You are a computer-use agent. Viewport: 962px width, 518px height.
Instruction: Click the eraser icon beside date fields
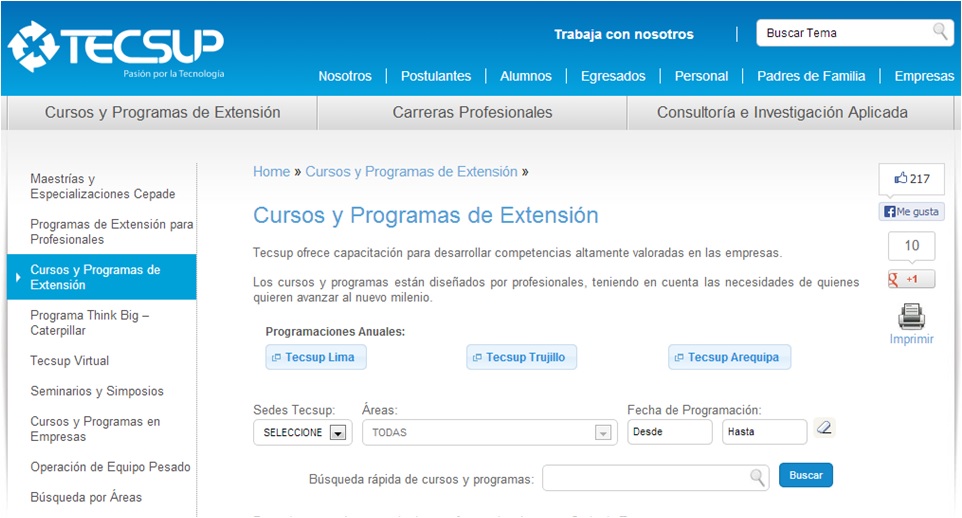824,428
